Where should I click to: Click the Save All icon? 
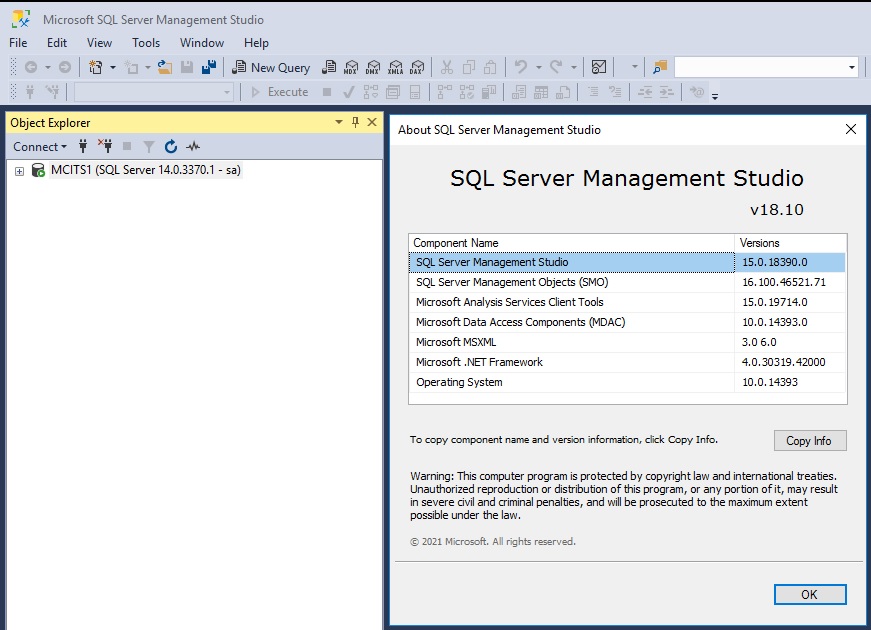pyautogui.click(x=209, y=67)
